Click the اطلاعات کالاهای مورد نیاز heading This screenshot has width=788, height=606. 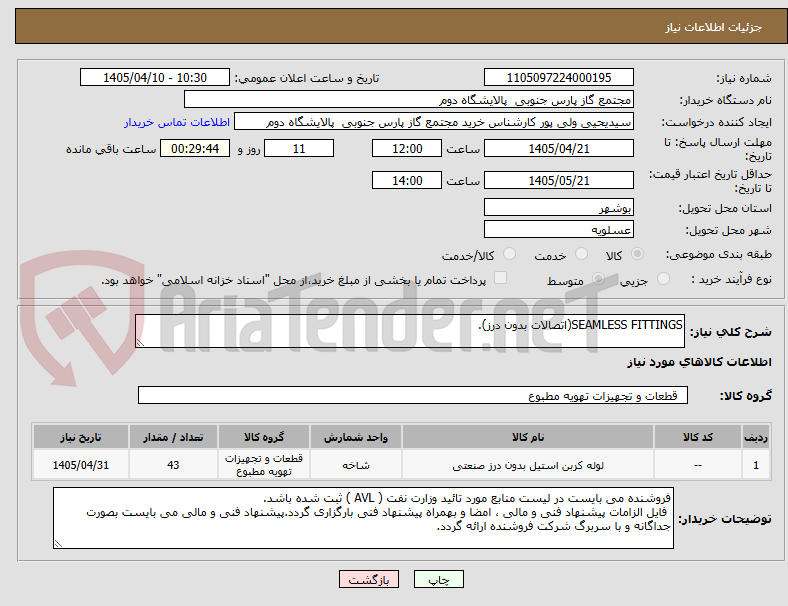[x=699, y=362]
